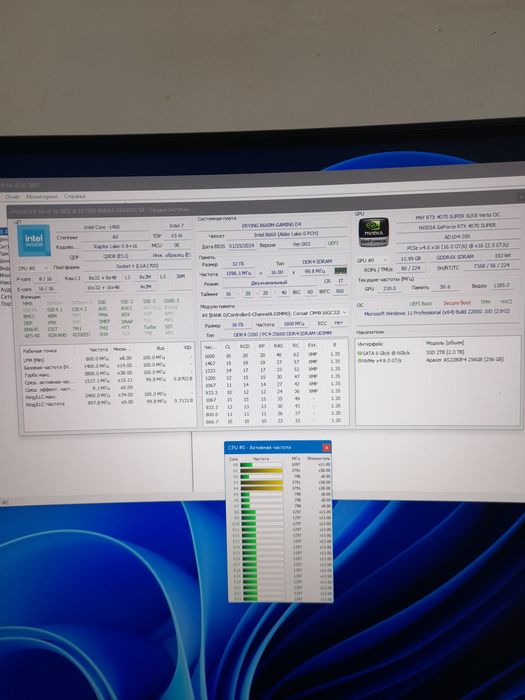Click the SSE4.2 feature flag

click(x=79, y=308)
